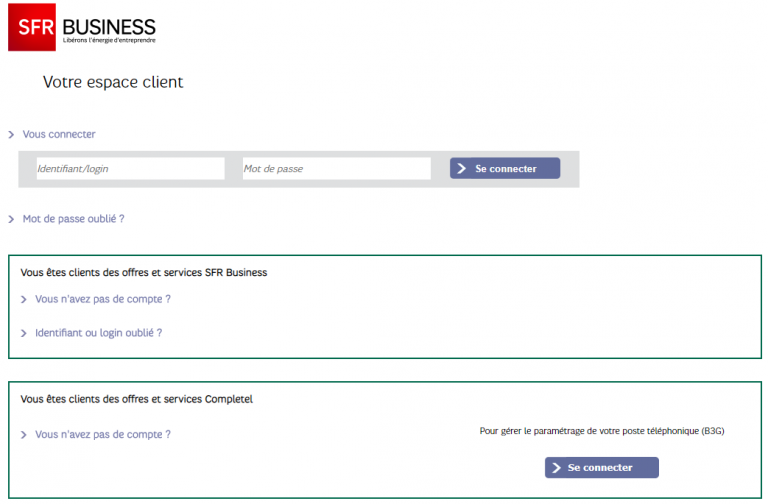Click 'Vous êtes clients des offres et services Completel' text
This screenshot has height=504, width=768.
pos(137,399)
